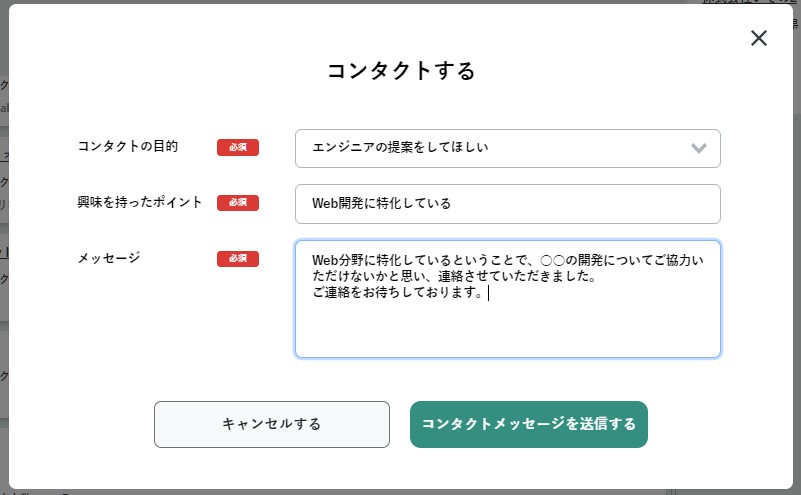Click the メッセージ label
The image size is (801, 495).
point(109,258)
